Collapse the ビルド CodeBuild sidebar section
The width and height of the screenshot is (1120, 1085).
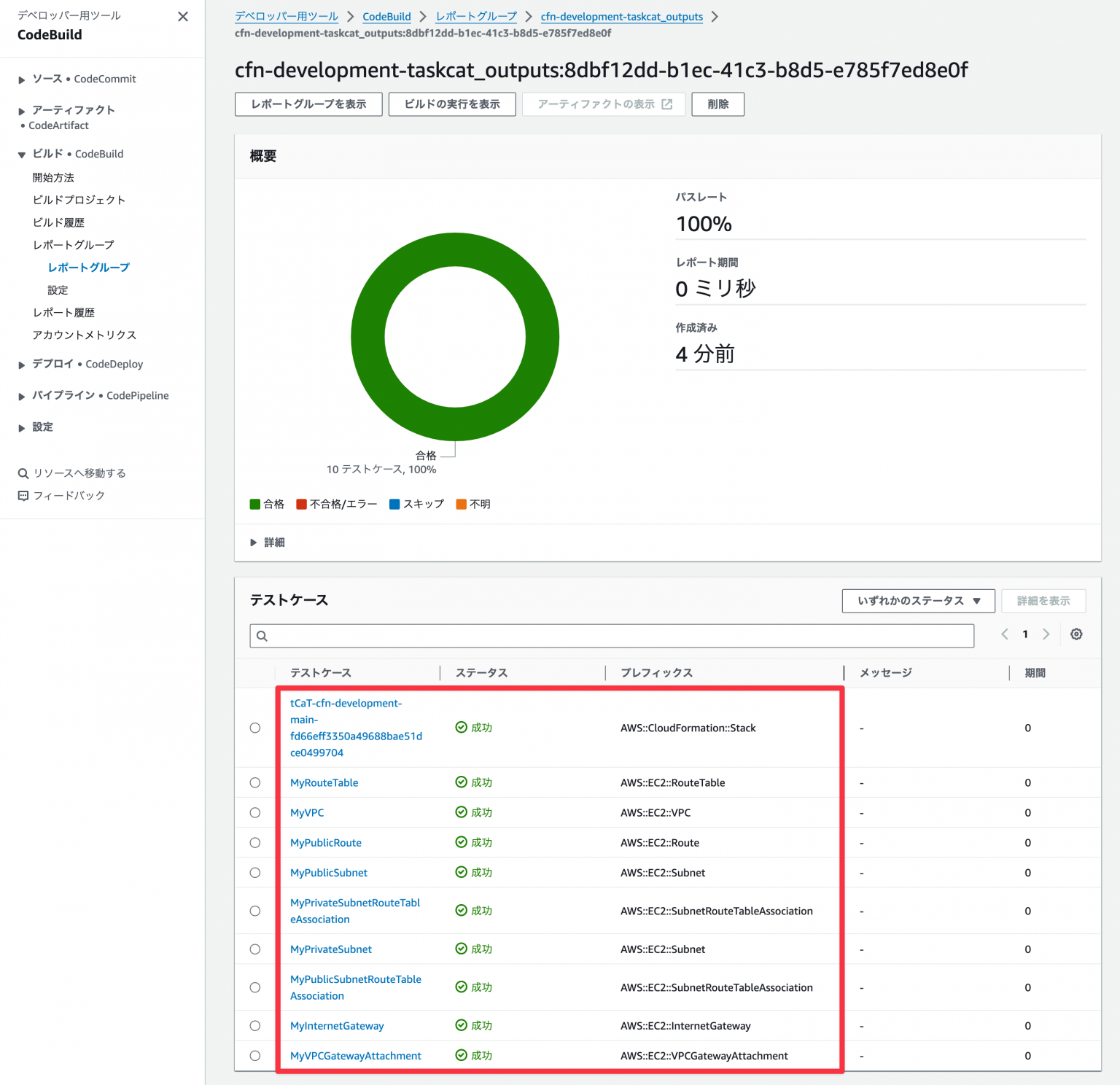tap(21, 154)
